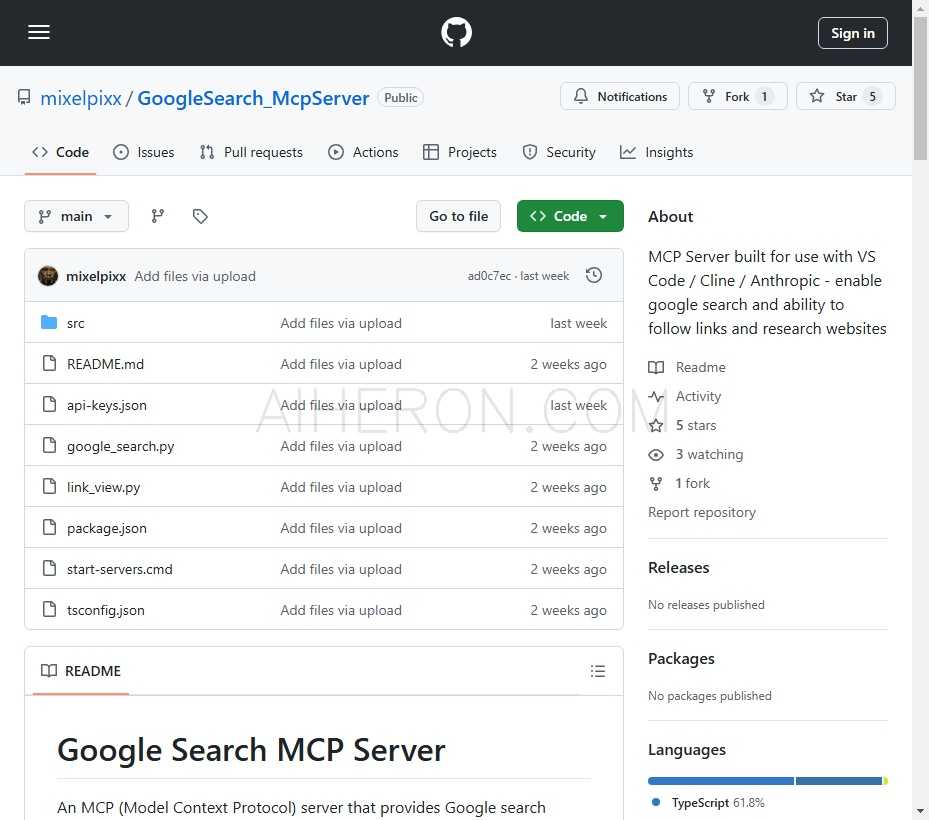Click file icon beside package.json
Screen dimensions: 929x820
point(49,527)
